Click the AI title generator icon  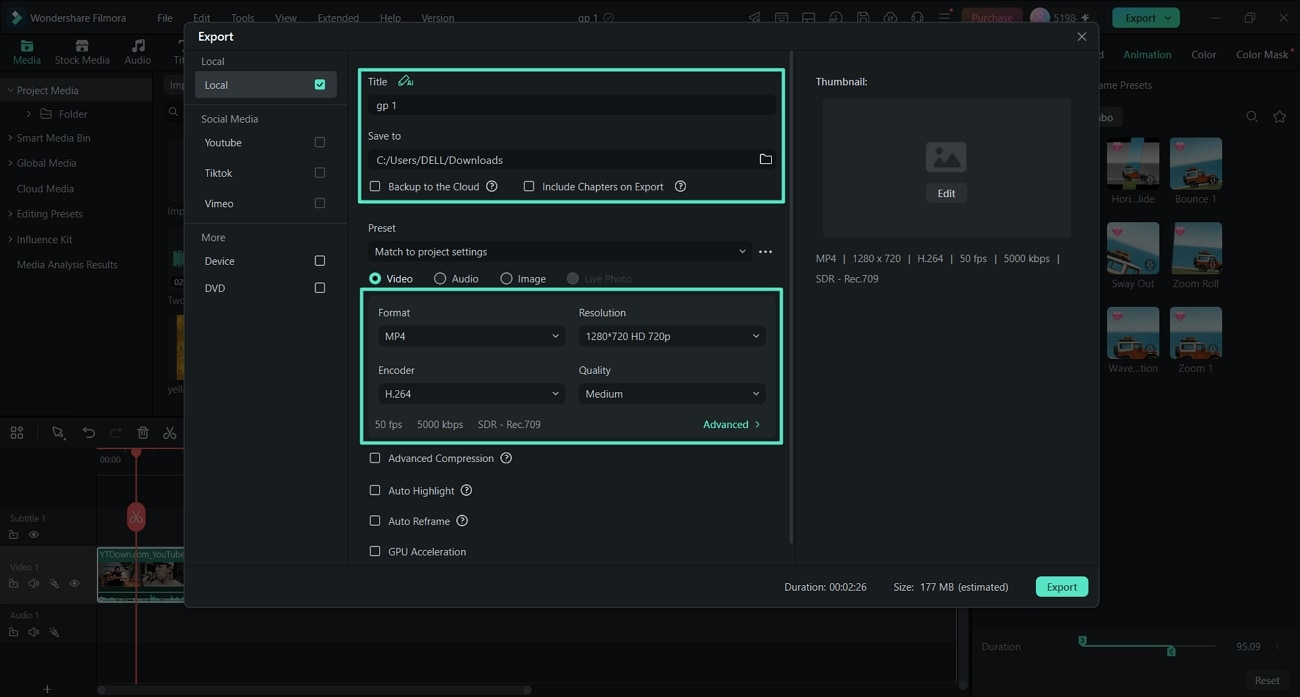(405, 81)
